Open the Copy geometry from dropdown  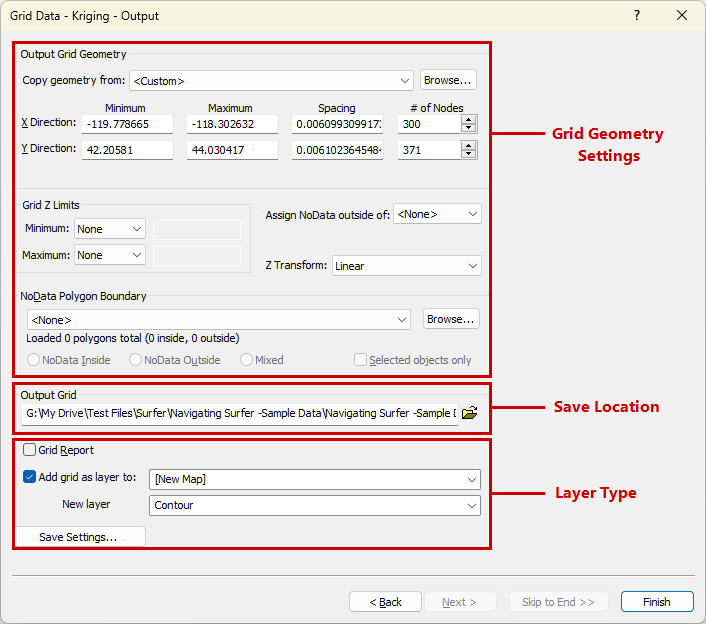click(x=272, y=81)
